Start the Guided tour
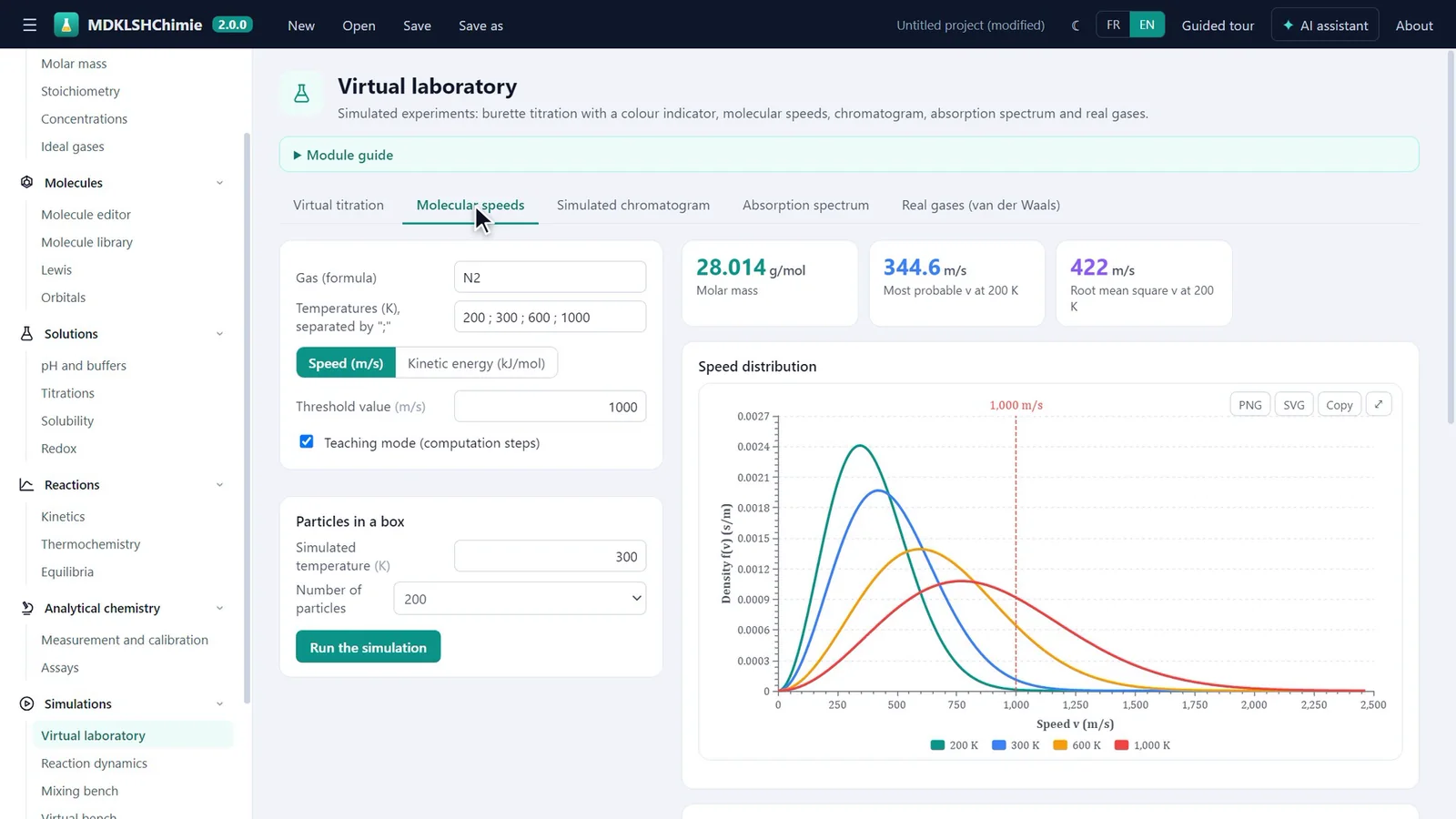The width and height of the screenshot is (1456, 819). click(1218, 25)
